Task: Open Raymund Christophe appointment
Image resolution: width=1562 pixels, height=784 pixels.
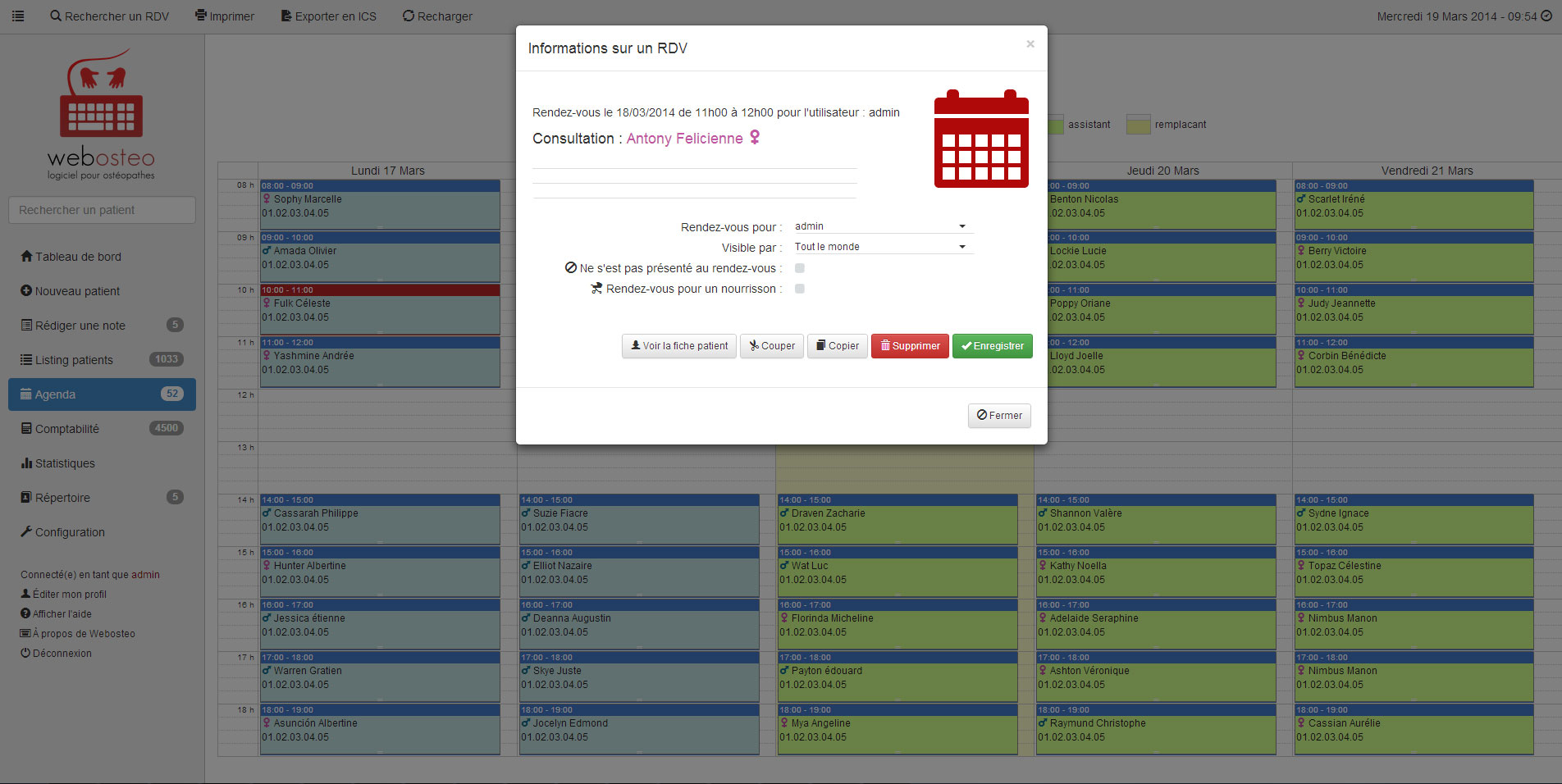Action: click(1156, 730)
